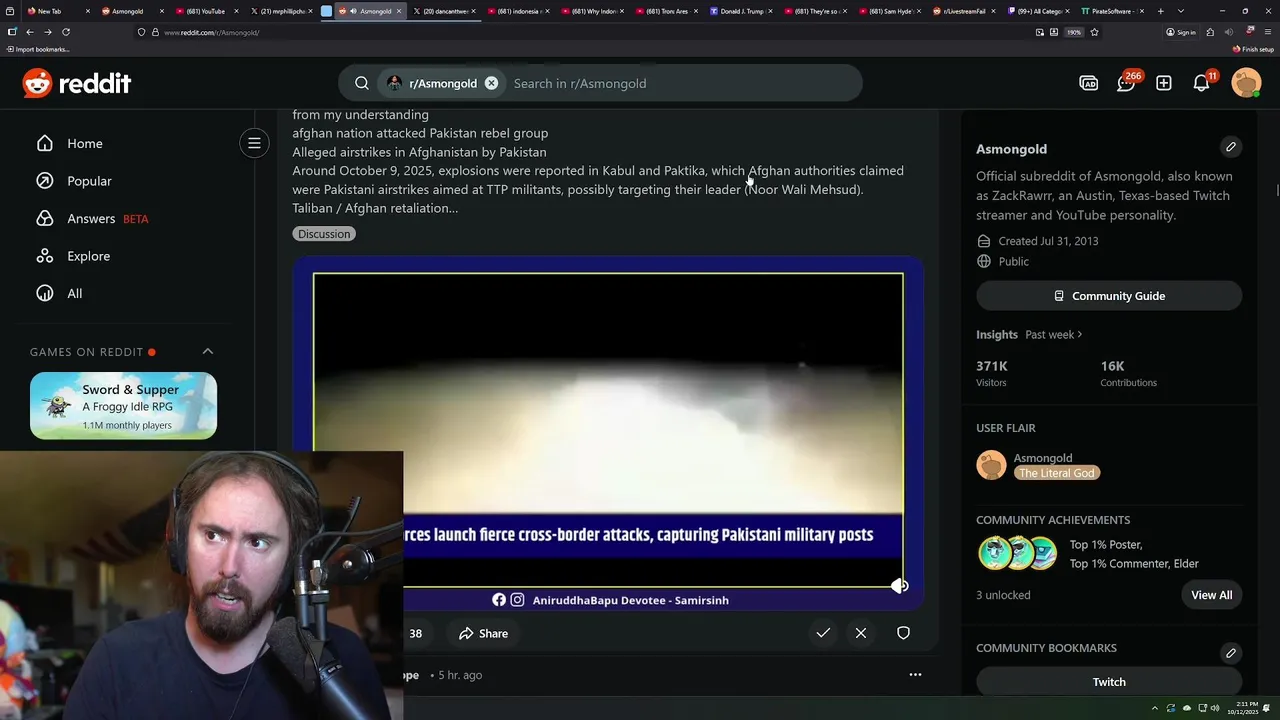Switch to the (681) YouTube tab
The image size is (1280, 720).
point(206,11)
